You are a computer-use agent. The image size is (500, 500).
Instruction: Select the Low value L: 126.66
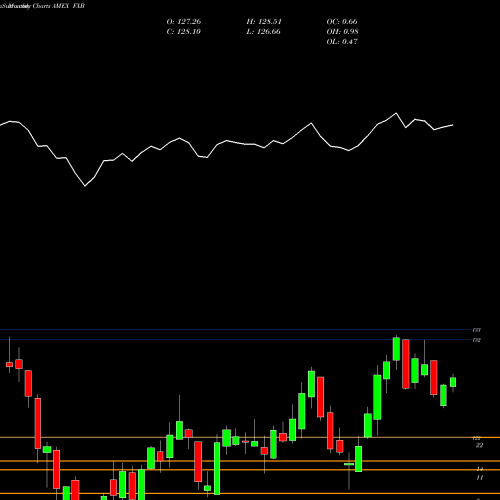tap(263, 32)
